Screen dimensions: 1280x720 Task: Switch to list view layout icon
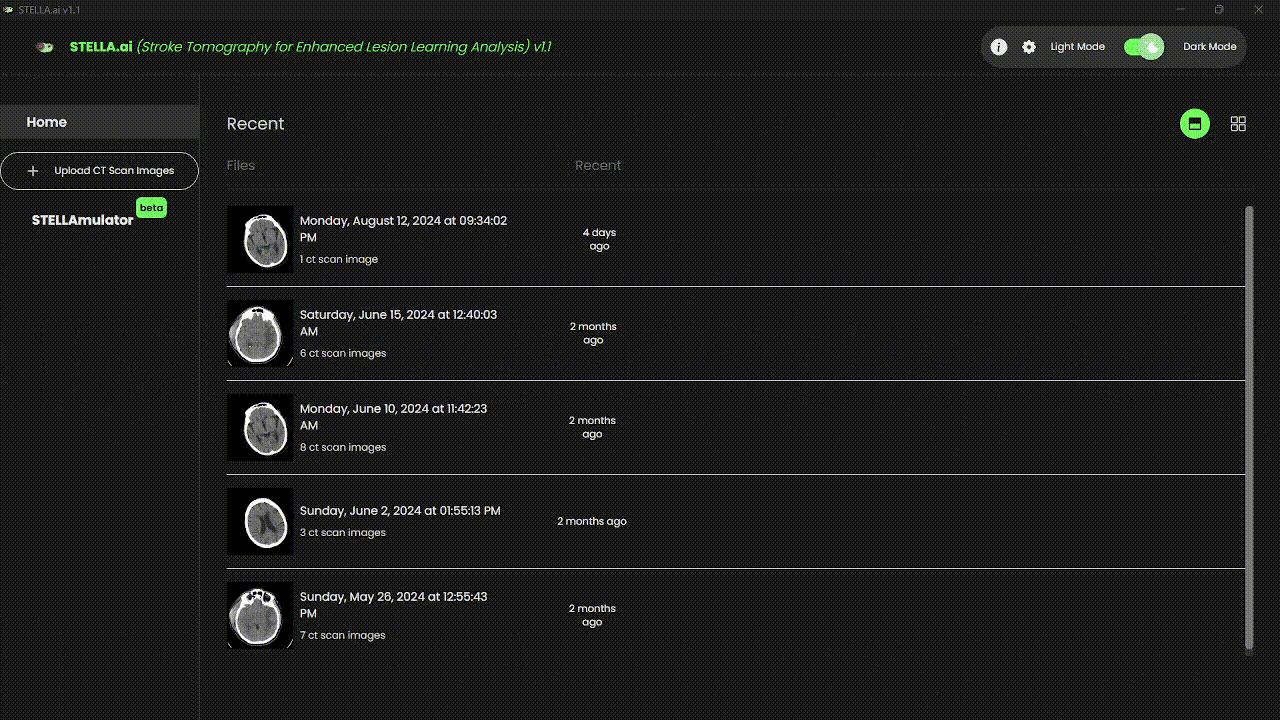click(x=1194, y=124)
